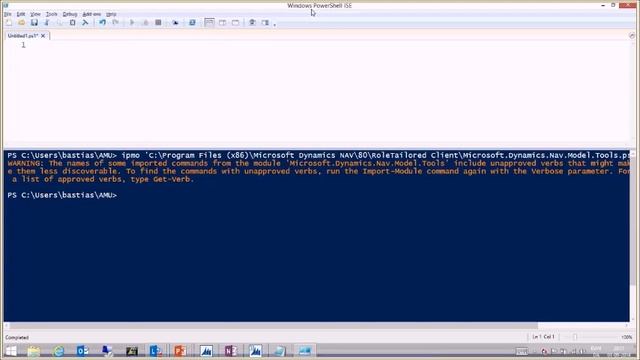Stop operation with the square stop icon
640x360 pixels.
(158, 23)
